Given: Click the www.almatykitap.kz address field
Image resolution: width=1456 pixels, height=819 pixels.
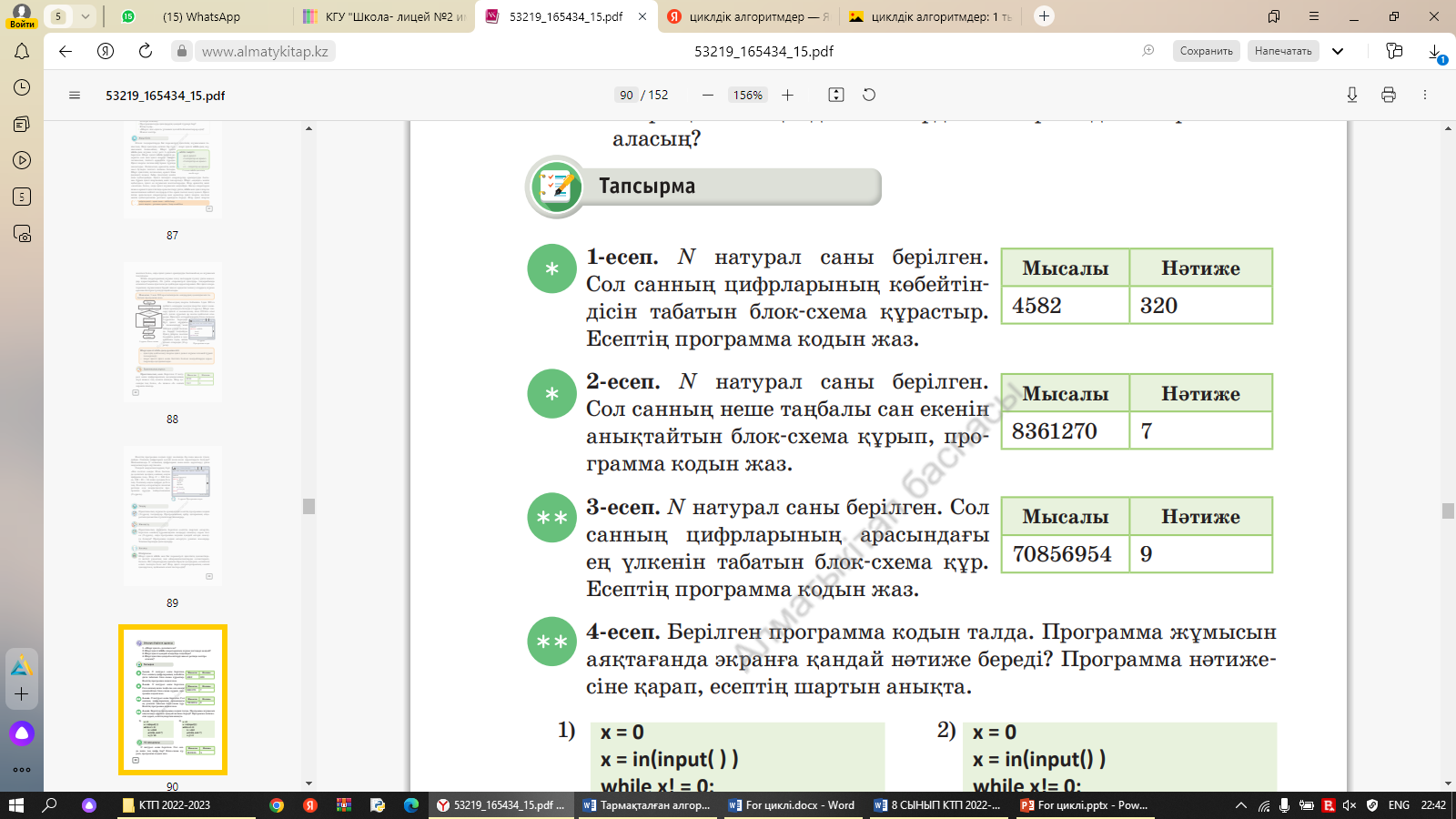Looking at the screenshot, I should [265, 51].
